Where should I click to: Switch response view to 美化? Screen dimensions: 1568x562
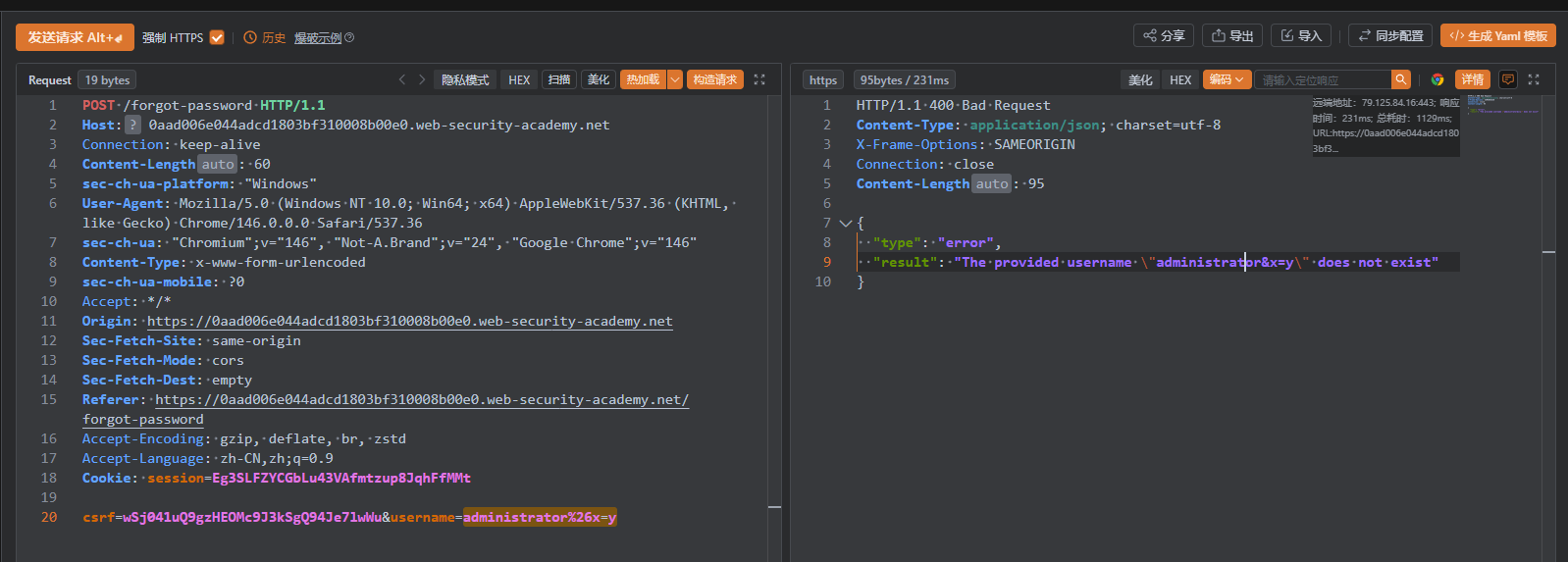1140,79
